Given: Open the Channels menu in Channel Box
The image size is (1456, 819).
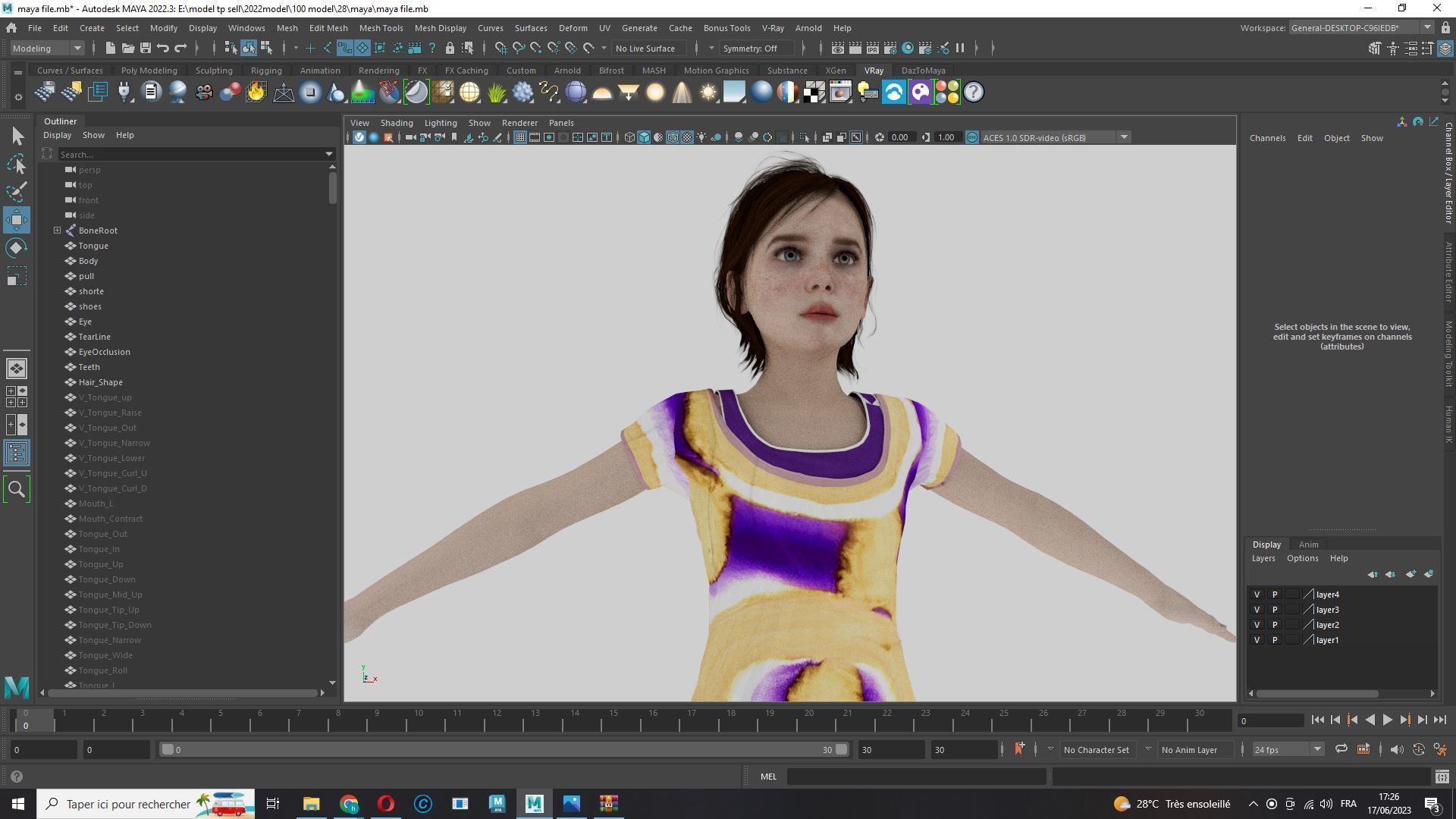Looking at the screenshot, I should 1267,138.
